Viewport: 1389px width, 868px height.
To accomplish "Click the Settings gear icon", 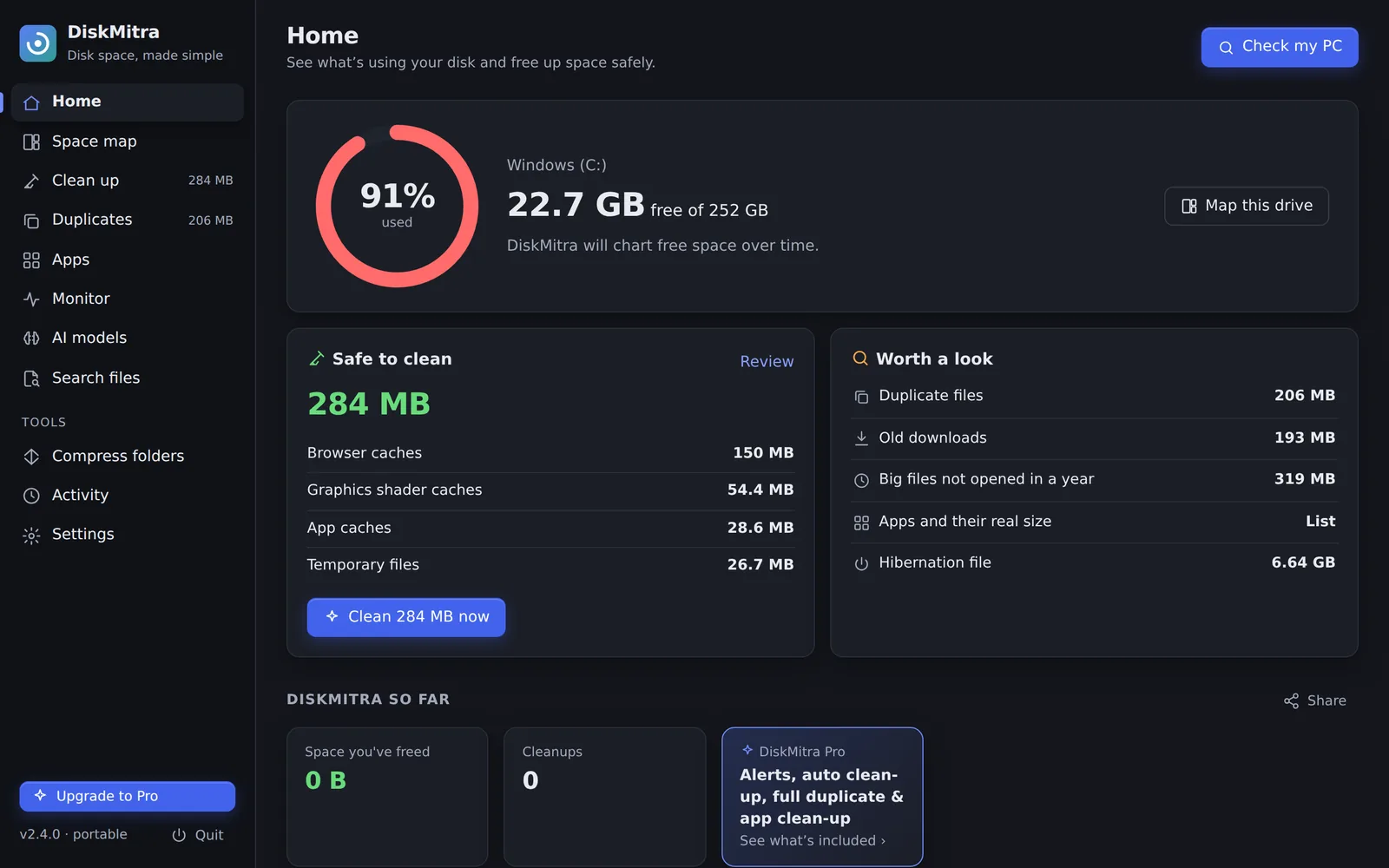I will click(31, 535).
